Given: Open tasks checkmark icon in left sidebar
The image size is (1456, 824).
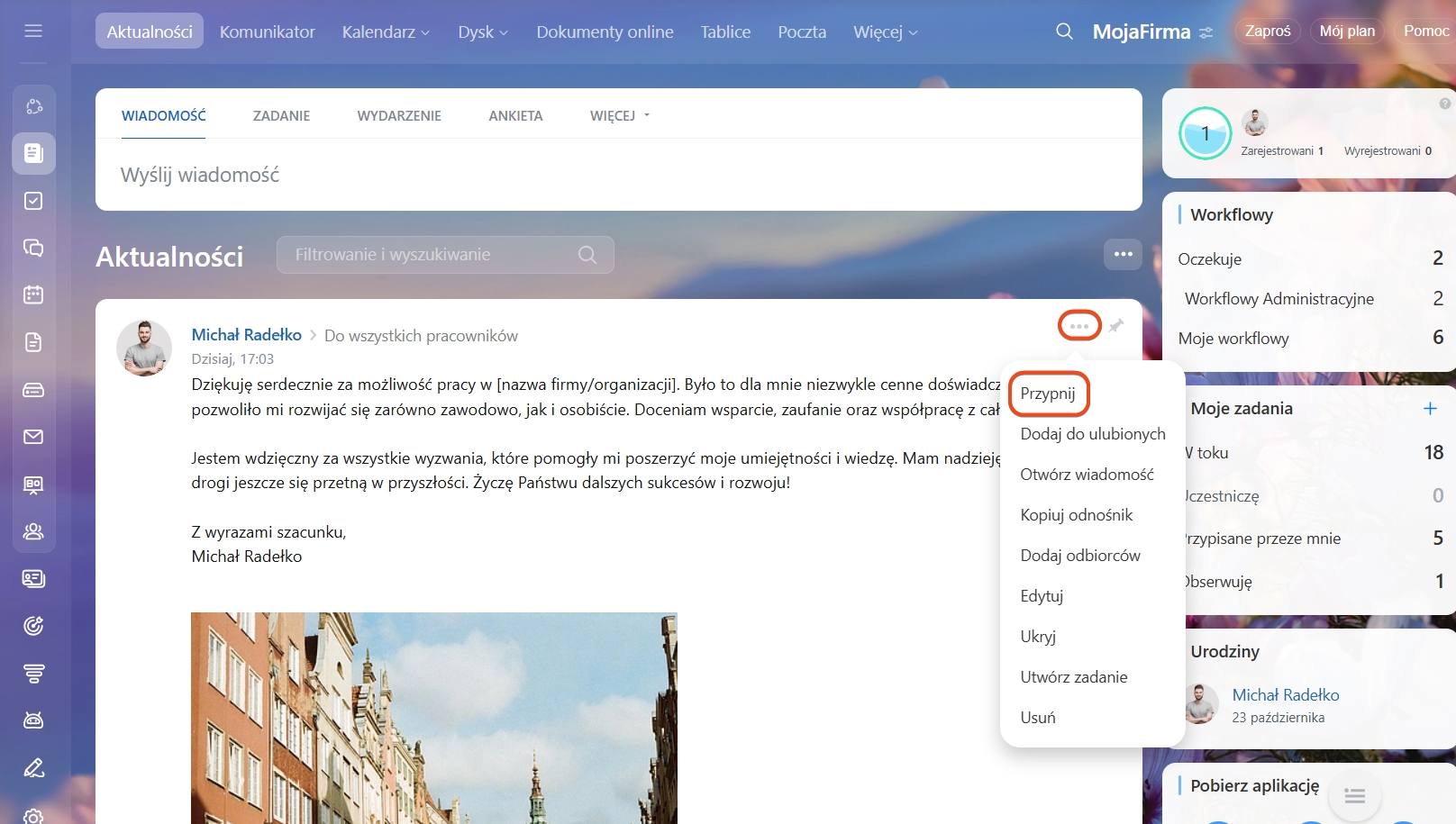Looking at the screenshot, I should tap(33, 201).
